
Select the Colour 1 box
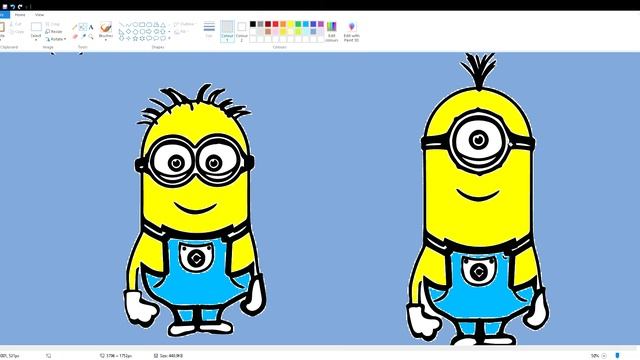click(227, 31)
